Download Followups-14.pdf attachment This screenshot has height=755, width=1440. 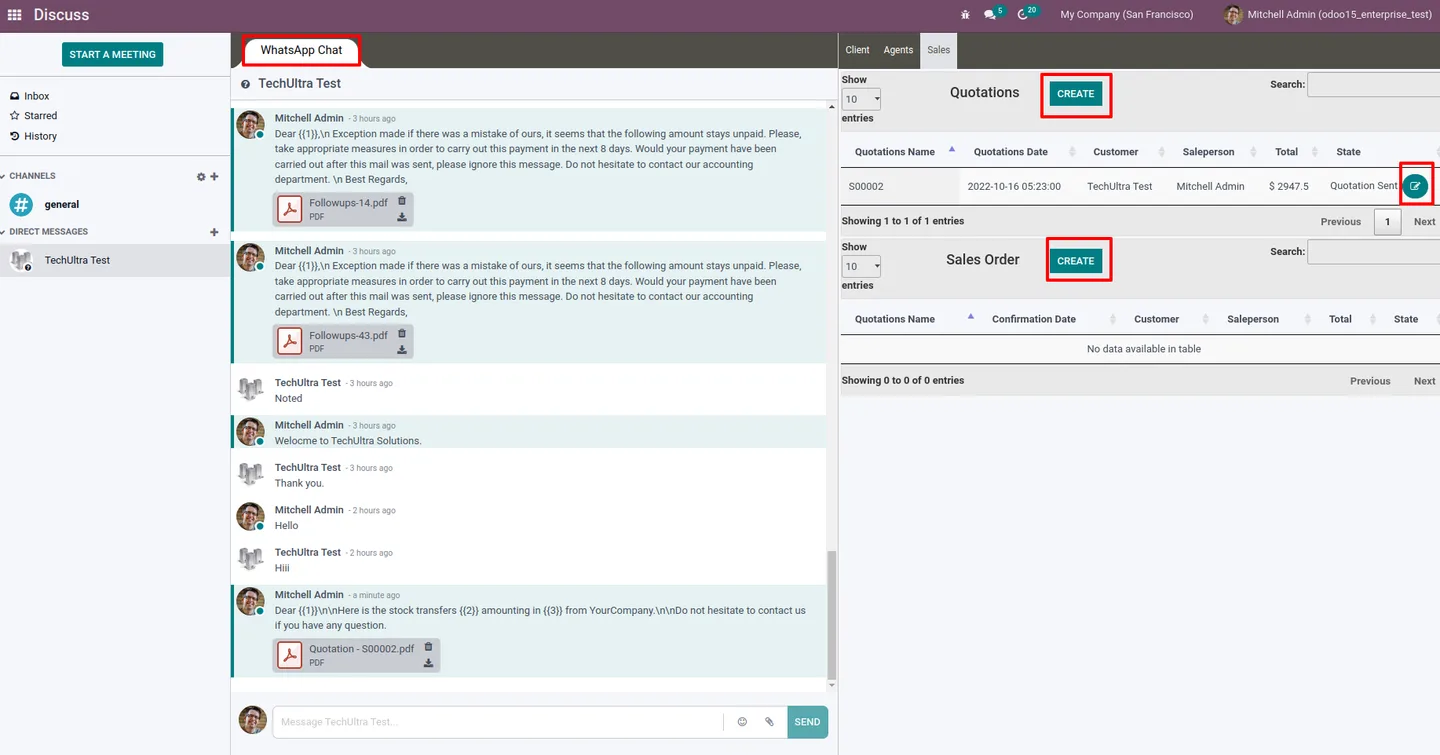point(402,217)
